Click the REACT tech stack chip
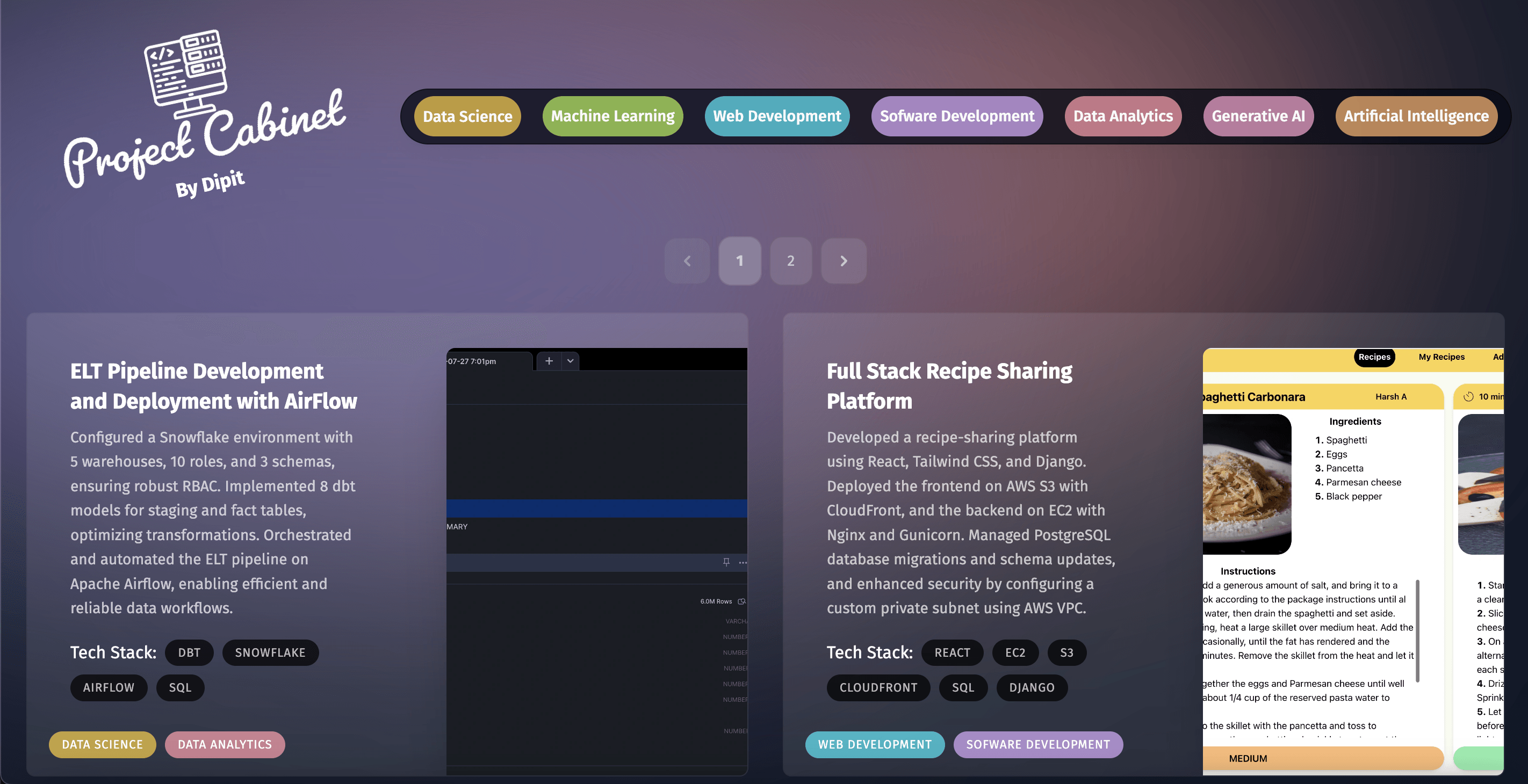 coord(952,652)
